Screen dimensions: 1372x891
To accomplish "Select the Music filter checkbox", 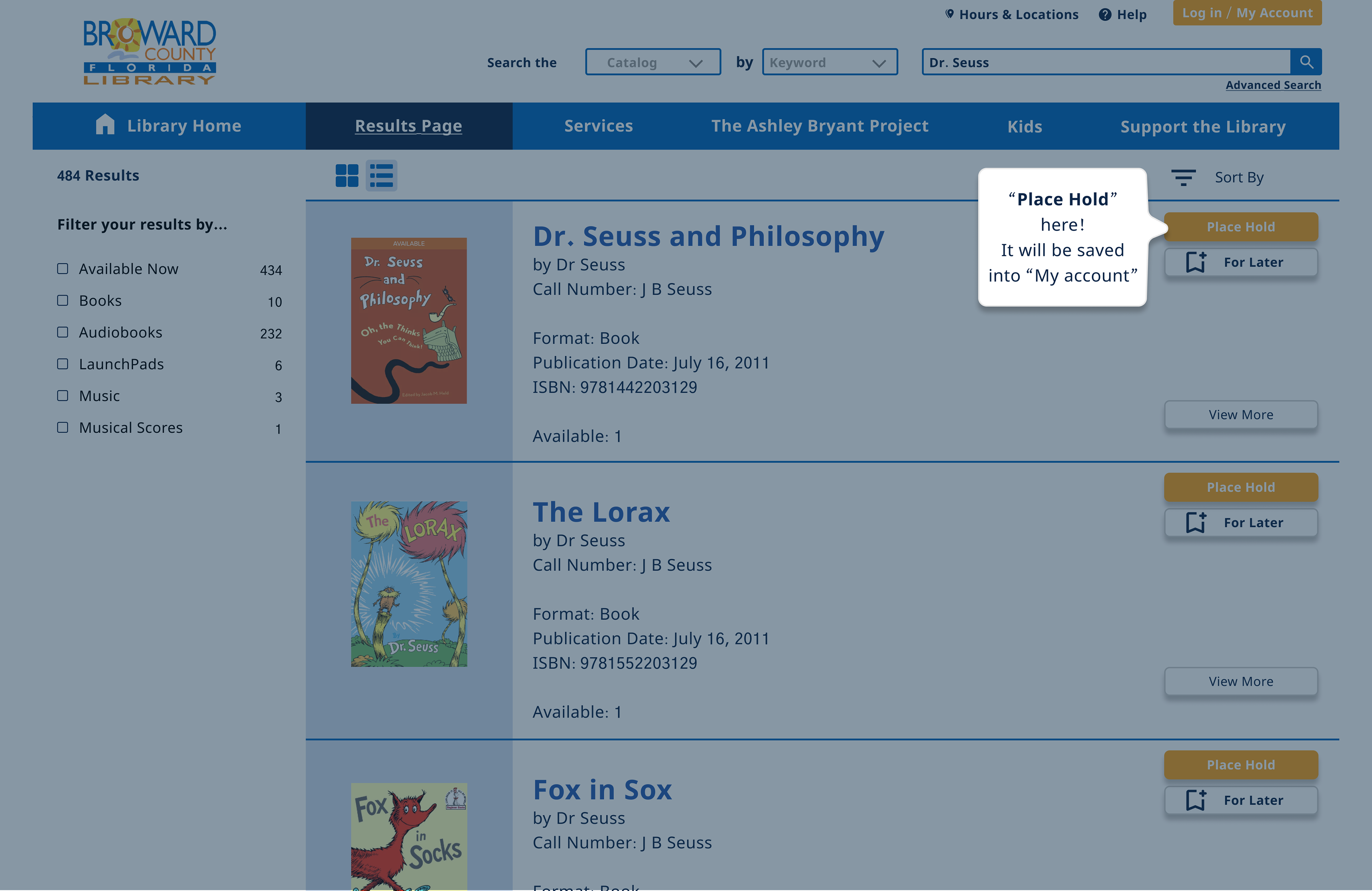I will pos(63,395).
